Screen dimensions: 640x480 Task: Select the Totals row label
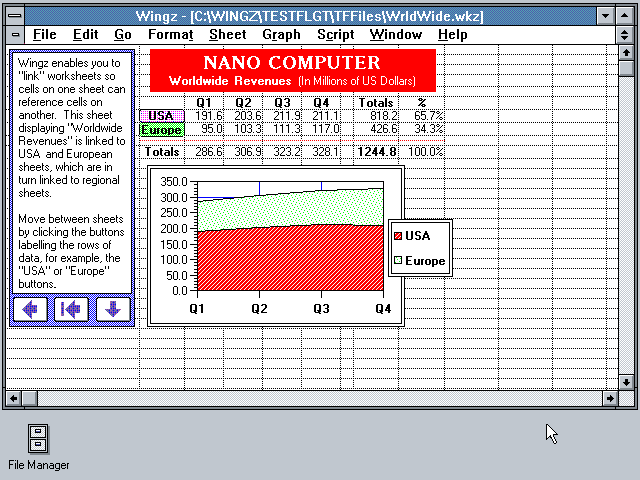[162, 152]
